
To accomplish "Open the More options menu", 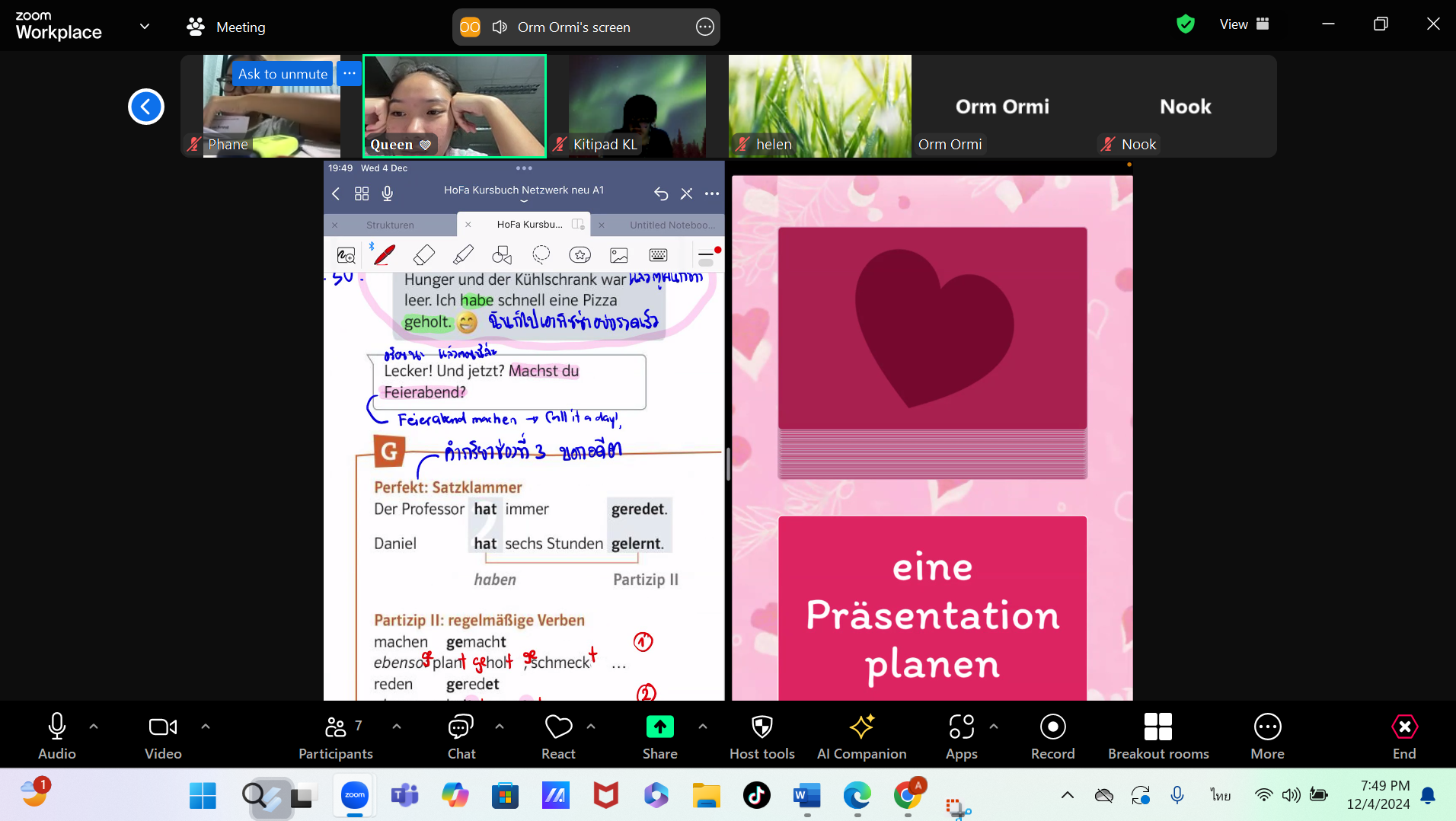I will tap(1267, 736).
